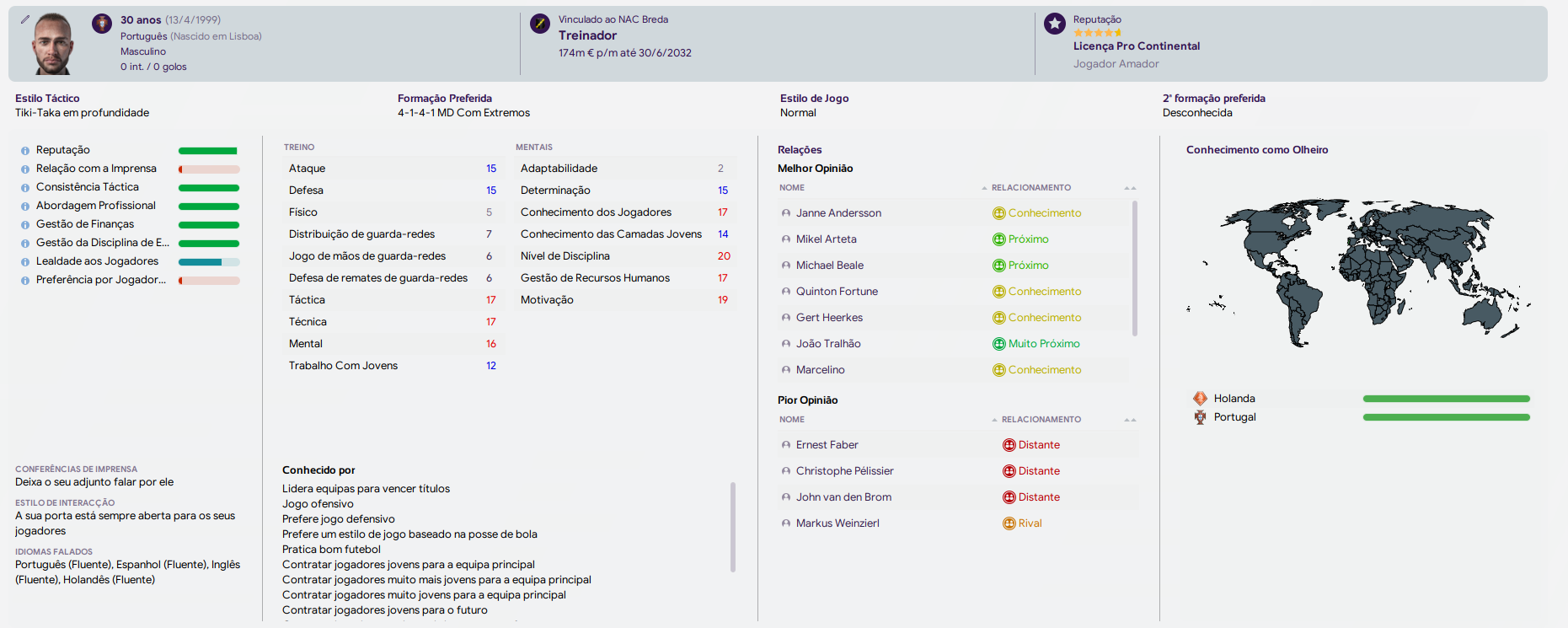Sort Pior Opinião list by NOME column
Image resolution: width=1568 pixels, height=628 pixels.
point(792,420)
